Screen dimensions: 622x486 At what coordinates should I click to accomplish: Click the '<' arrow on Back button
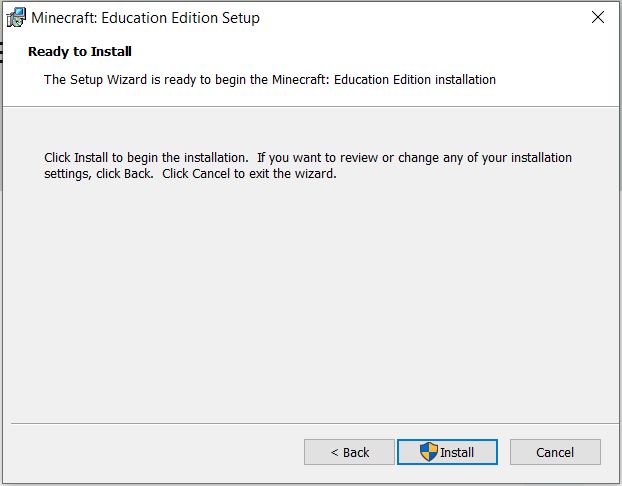[x=334, y=452]
